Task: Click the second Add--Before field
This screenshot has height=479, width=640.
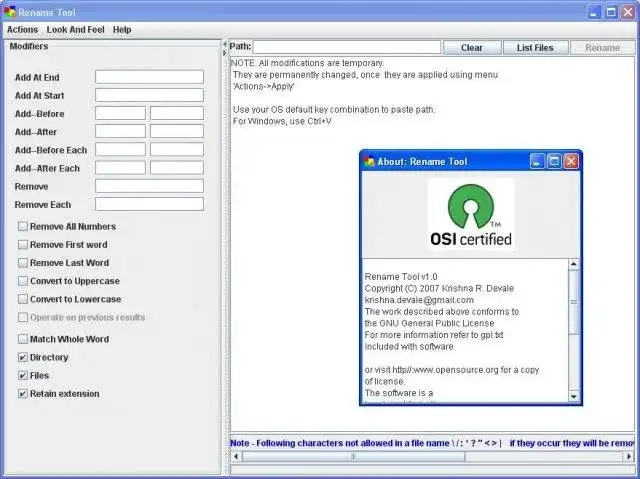Action: pos(177,113)
